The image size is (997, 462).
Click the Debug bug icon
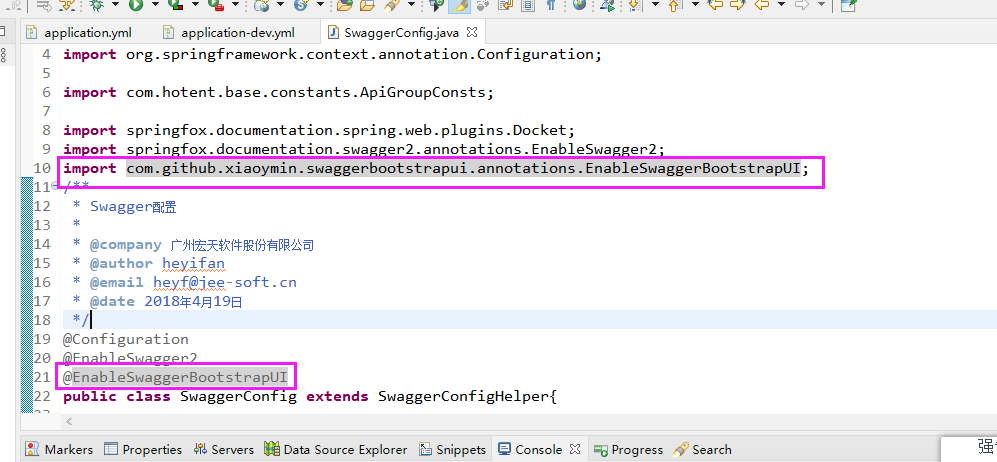(x=97, y=5)
